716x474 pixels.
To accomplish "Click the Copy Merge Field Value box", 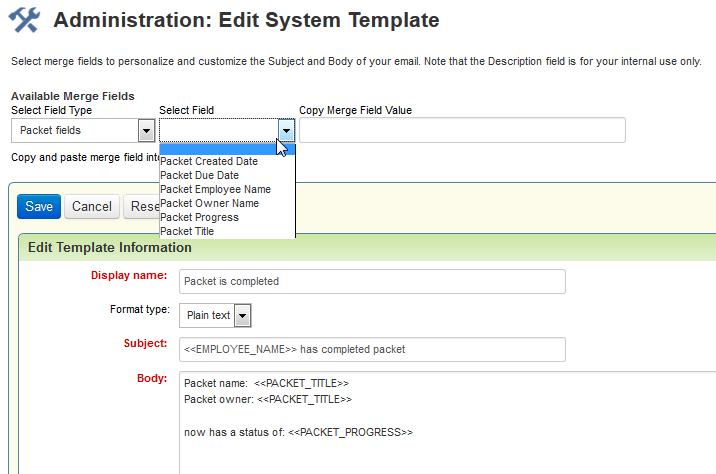I will click(462, 130).
